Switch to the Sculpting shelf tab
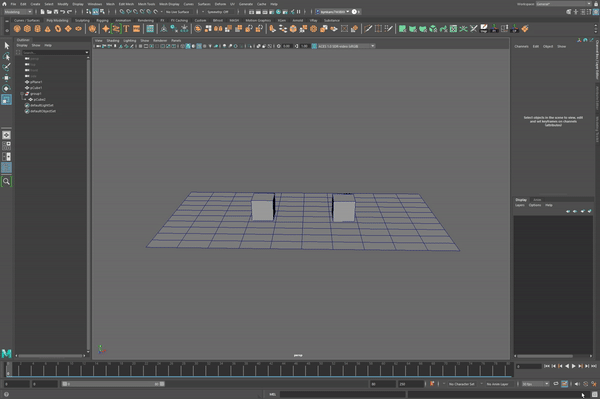This screenshot has height=399, width=600. (x=82, y=20)
